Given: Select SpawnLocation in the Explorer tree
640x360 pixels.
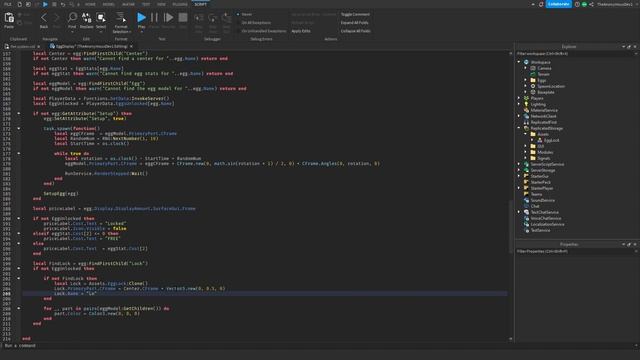Looking at the screenshot, I should pyautogui.click(x=551, y=86).
